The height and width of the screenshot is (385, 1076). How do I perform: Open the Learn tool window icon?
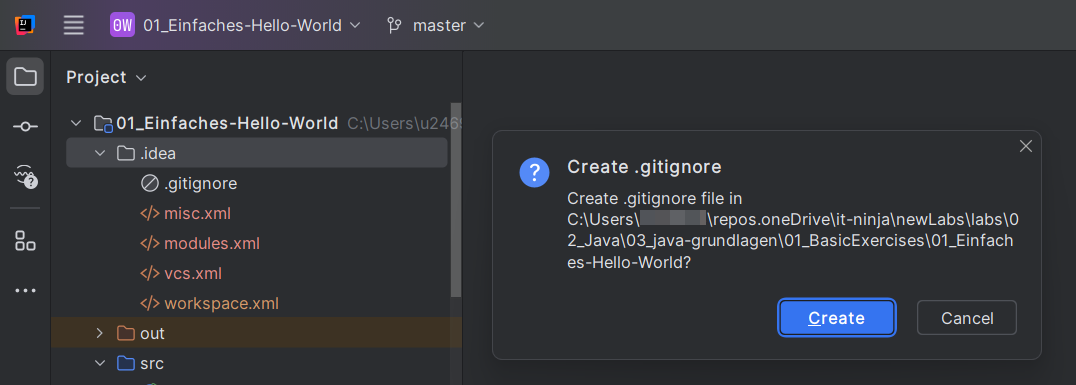(x=25, y=176)
